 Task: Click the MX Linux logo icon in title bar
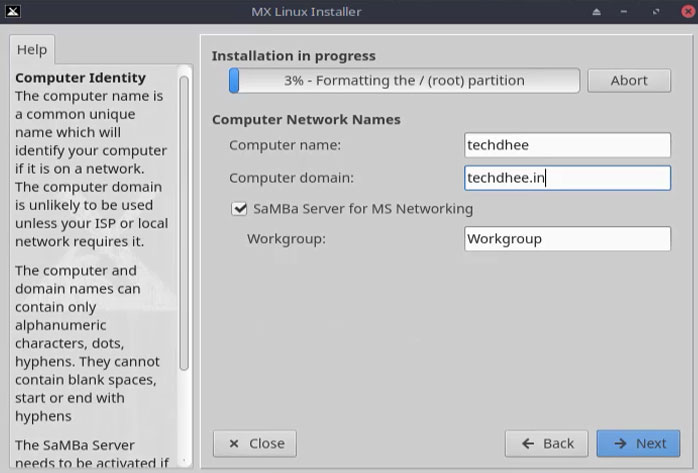point(13,12)
